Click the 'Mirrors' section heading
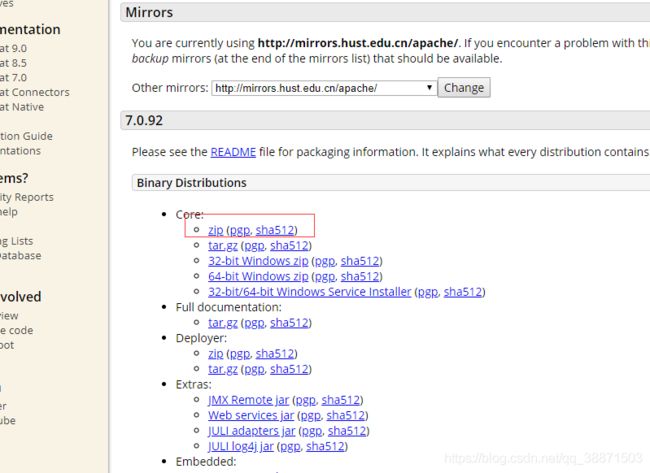This screenshot has height=473, width=650. coord(149,12)
